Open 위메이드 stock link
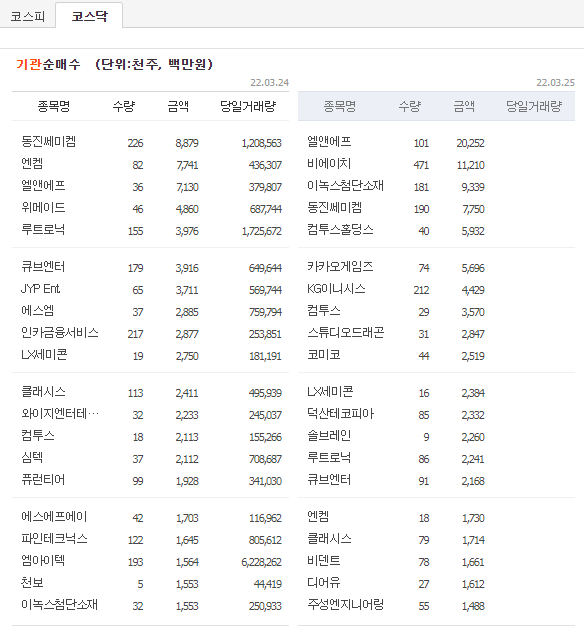584x633 pixels. point(43,208)
